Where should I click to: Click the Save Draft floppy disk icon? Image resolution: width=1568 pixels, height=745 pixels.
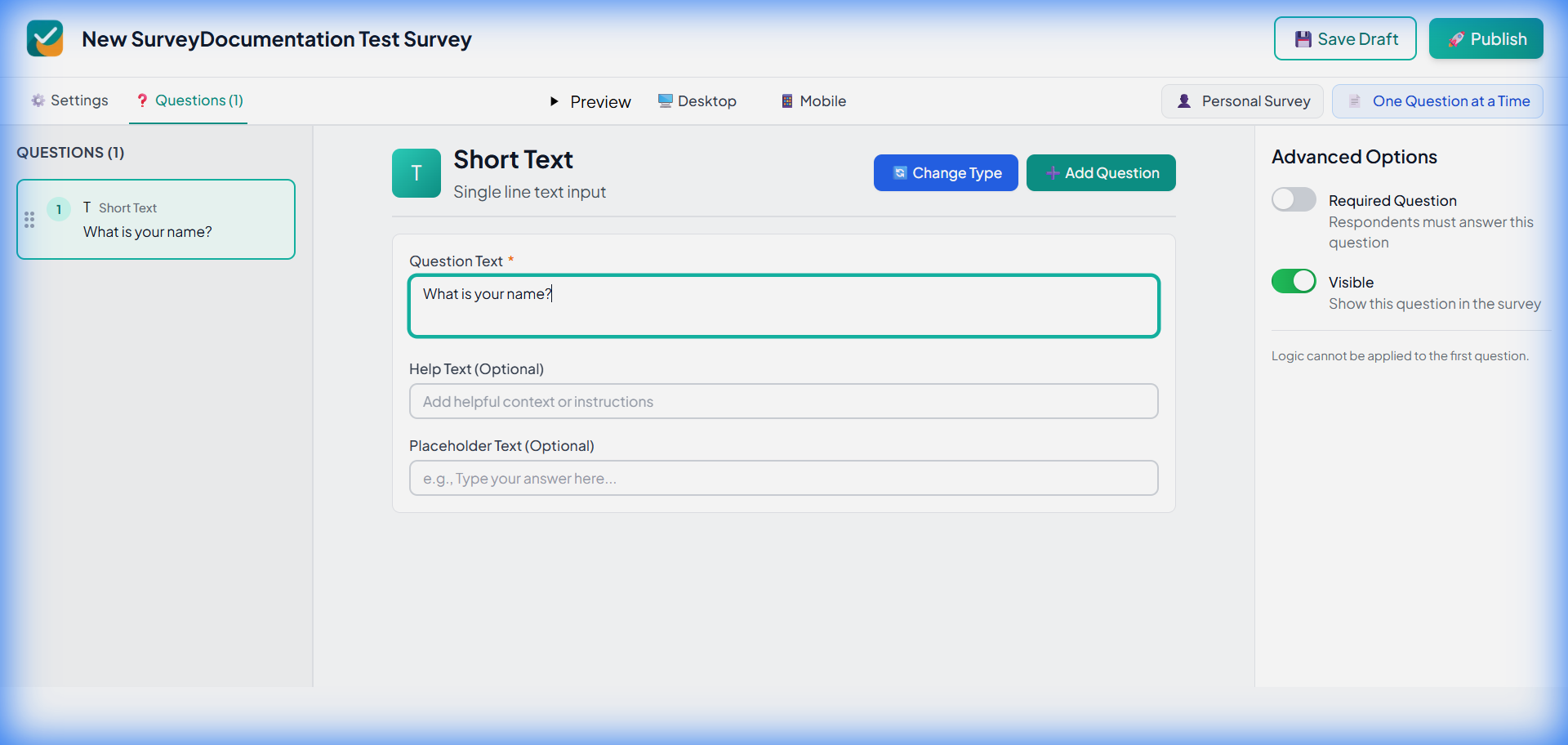coord(1305,38)
